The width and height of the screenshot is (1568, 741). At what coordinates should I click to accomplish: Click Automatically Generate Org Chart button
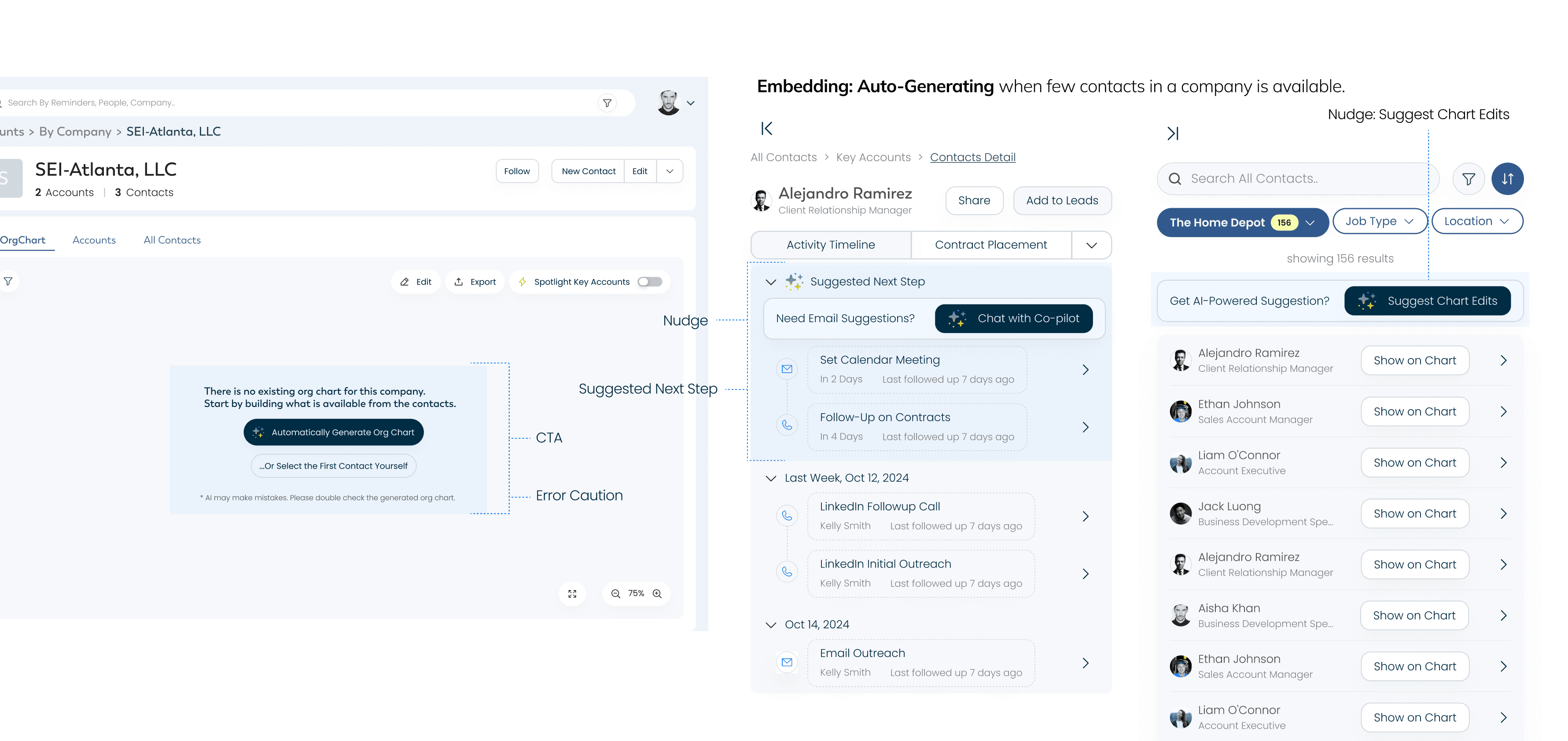tap(334, 432)
